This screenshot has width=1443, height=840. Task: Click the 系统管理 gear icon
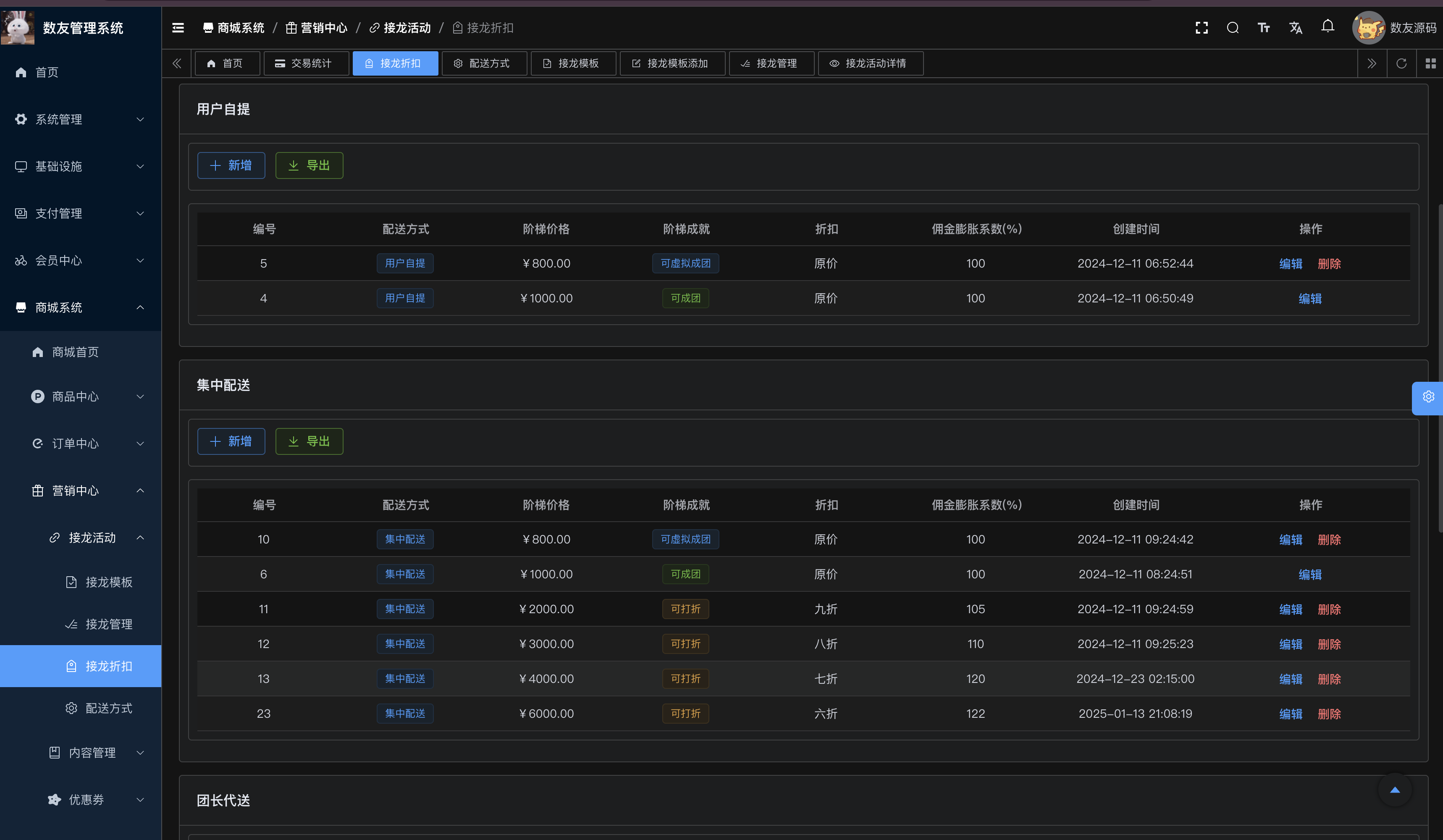coord(21,119)
